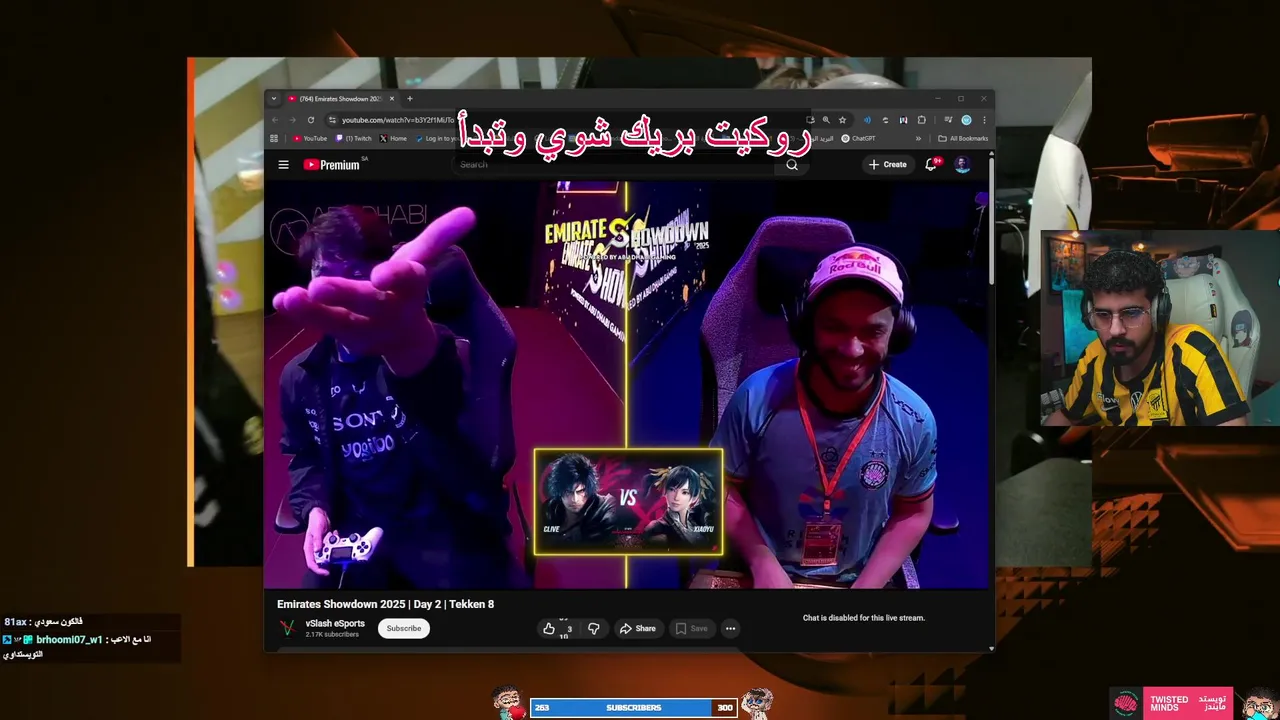Image resolution: width=1280 pixels, height=720 pixels.
Task: Click the YouTube search magnifier button
Action: (792, 165)
